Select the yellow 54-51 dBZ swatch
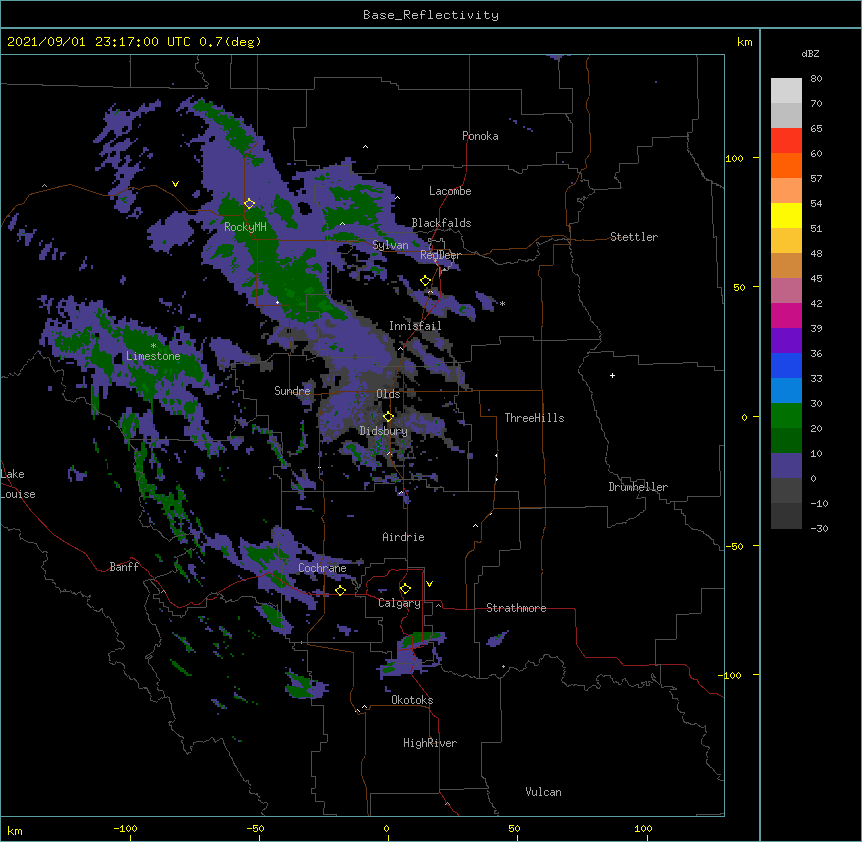The image size is (862, 842). [x=786, y=215]
